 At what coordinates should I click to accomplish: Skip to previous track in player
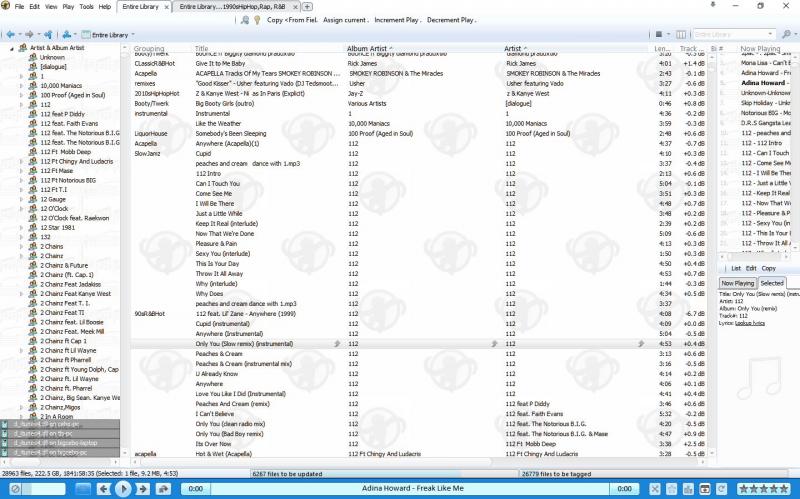click(104, 489)
